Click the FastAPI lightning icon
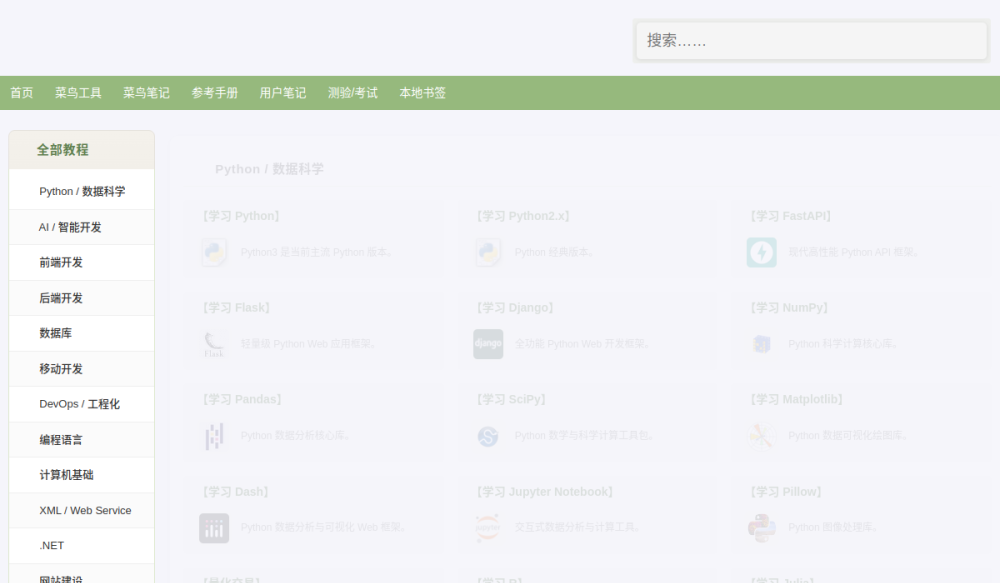1000x583 pixels. (x=761, y=252)
